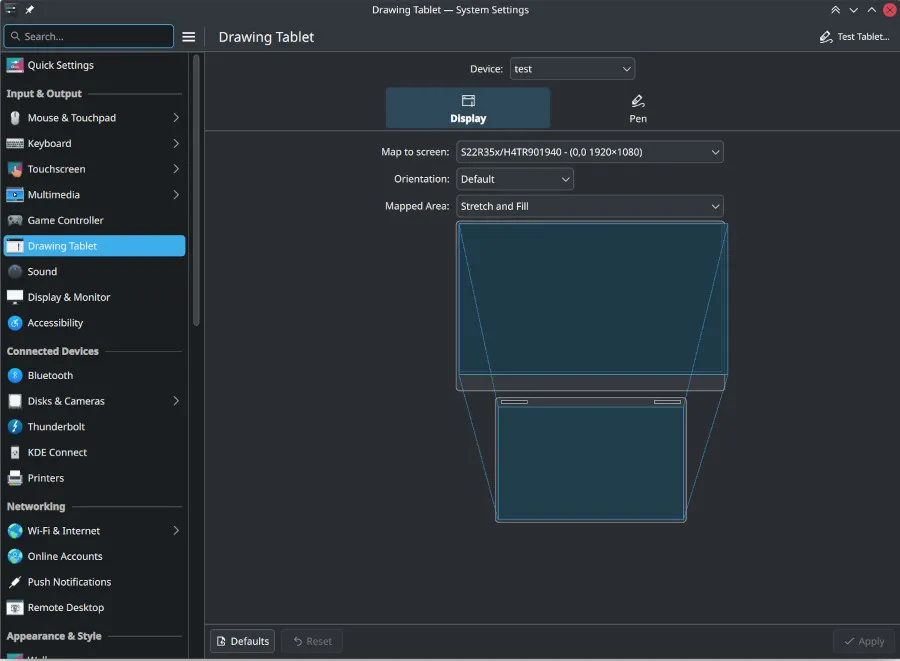
Task: Click the Bluetooth icon in sidebar
Action: coord(15,376)
